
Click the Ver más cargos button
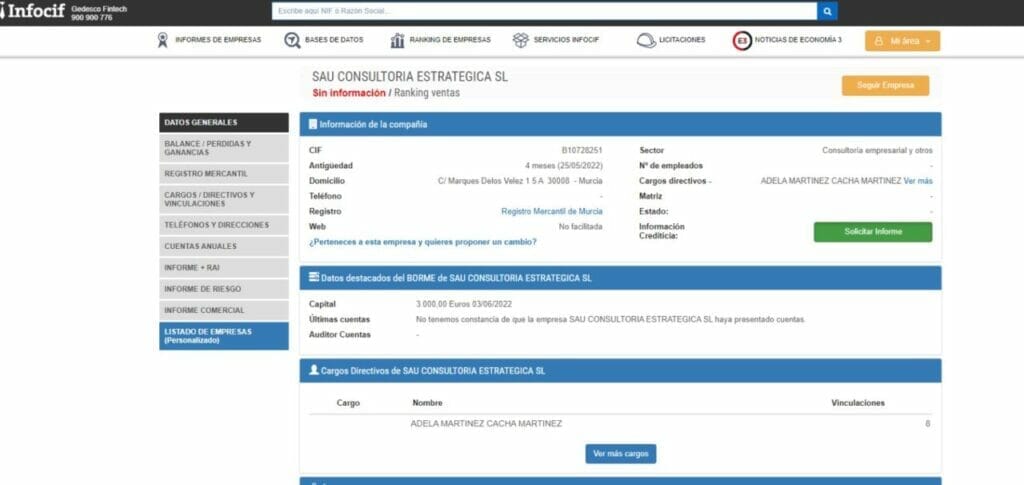click(x=620, y=454)
